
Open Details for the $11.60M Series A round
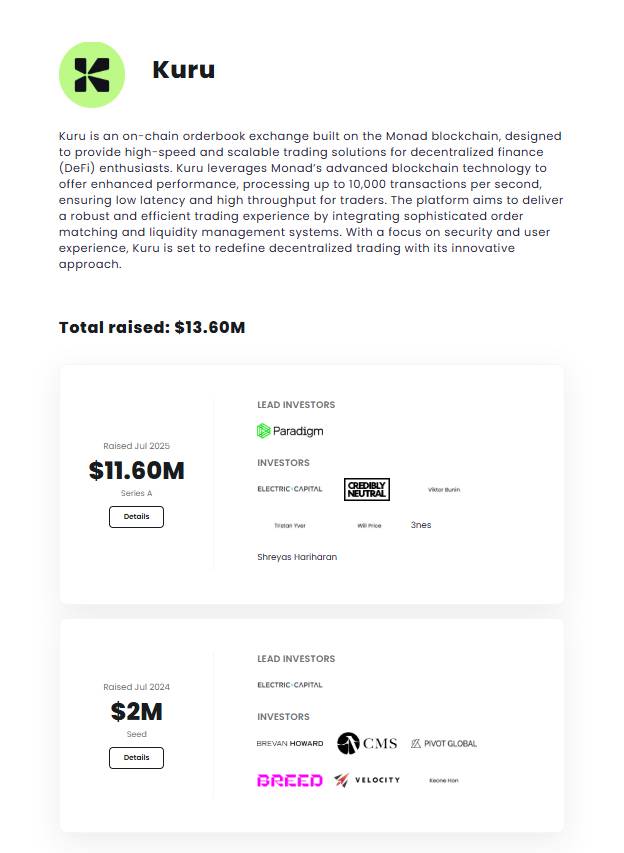pyautogui.click(x=136, y=517)
